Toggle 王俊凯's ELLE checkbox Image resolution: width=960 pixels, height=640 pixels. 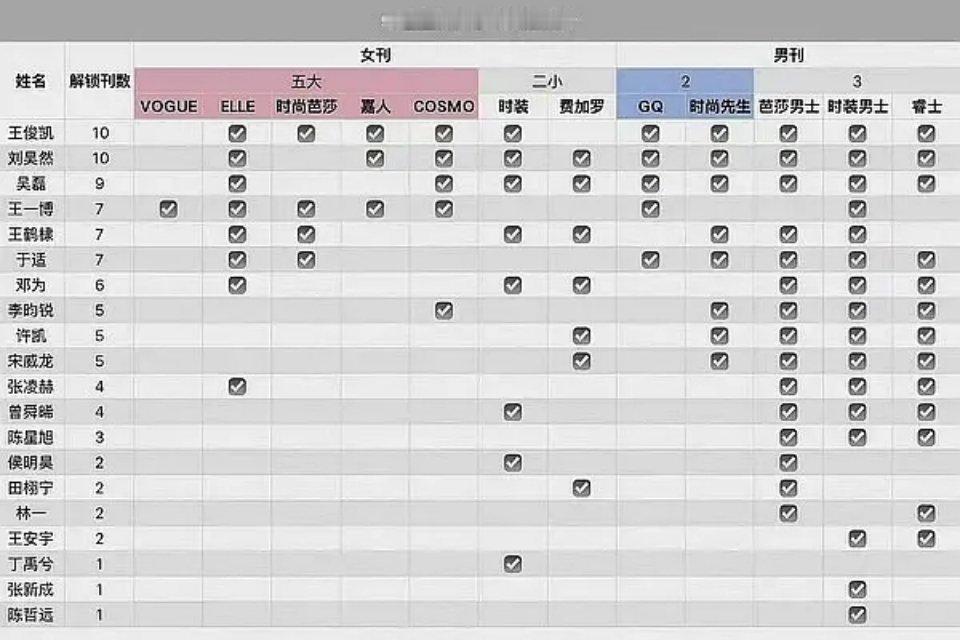[x=237, y=133]
